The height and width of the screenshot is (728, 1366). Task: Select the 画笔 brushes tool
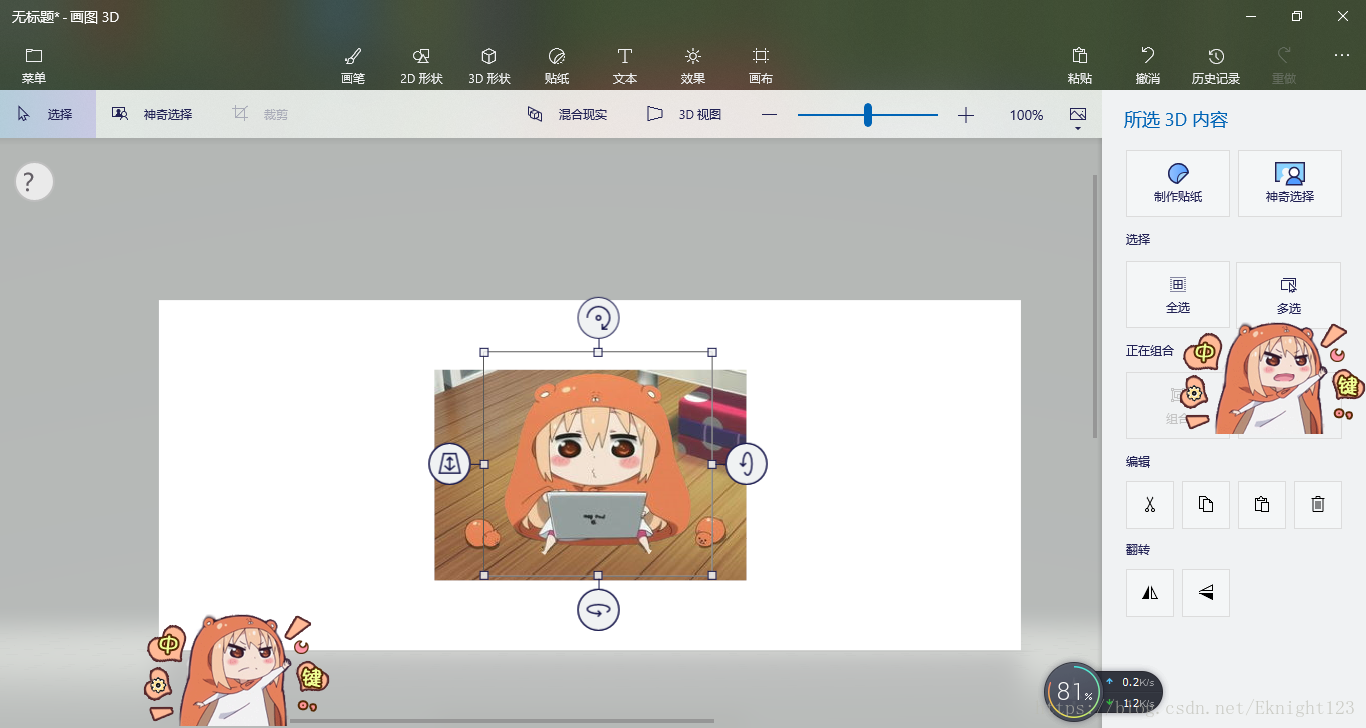[353, 65]
